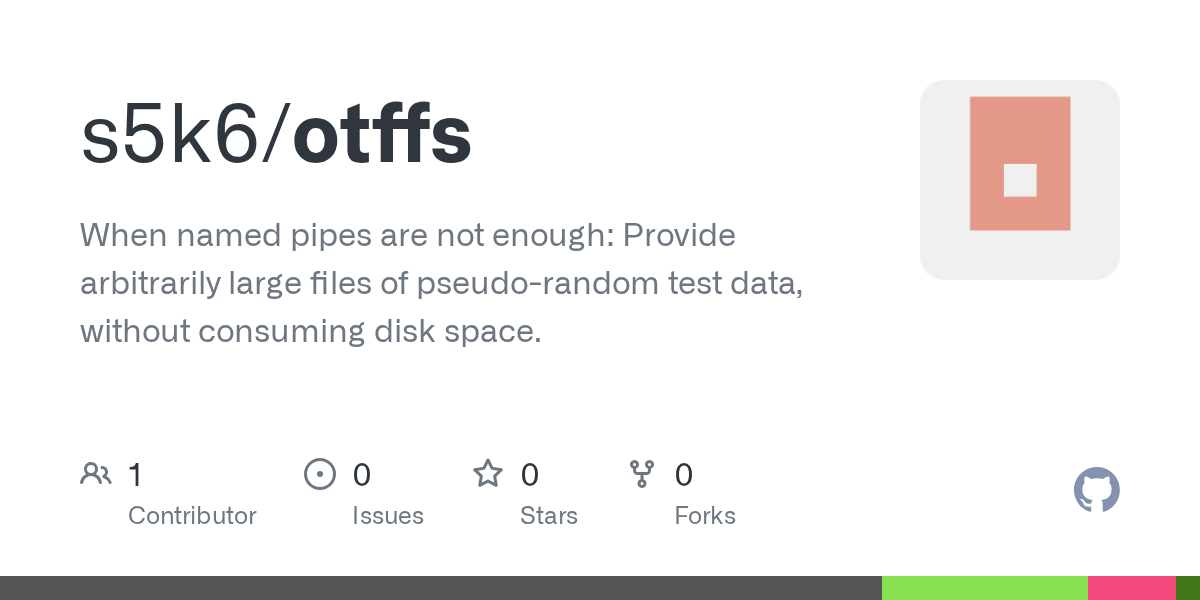
Task: Select the repository description text
Action: 441,283
